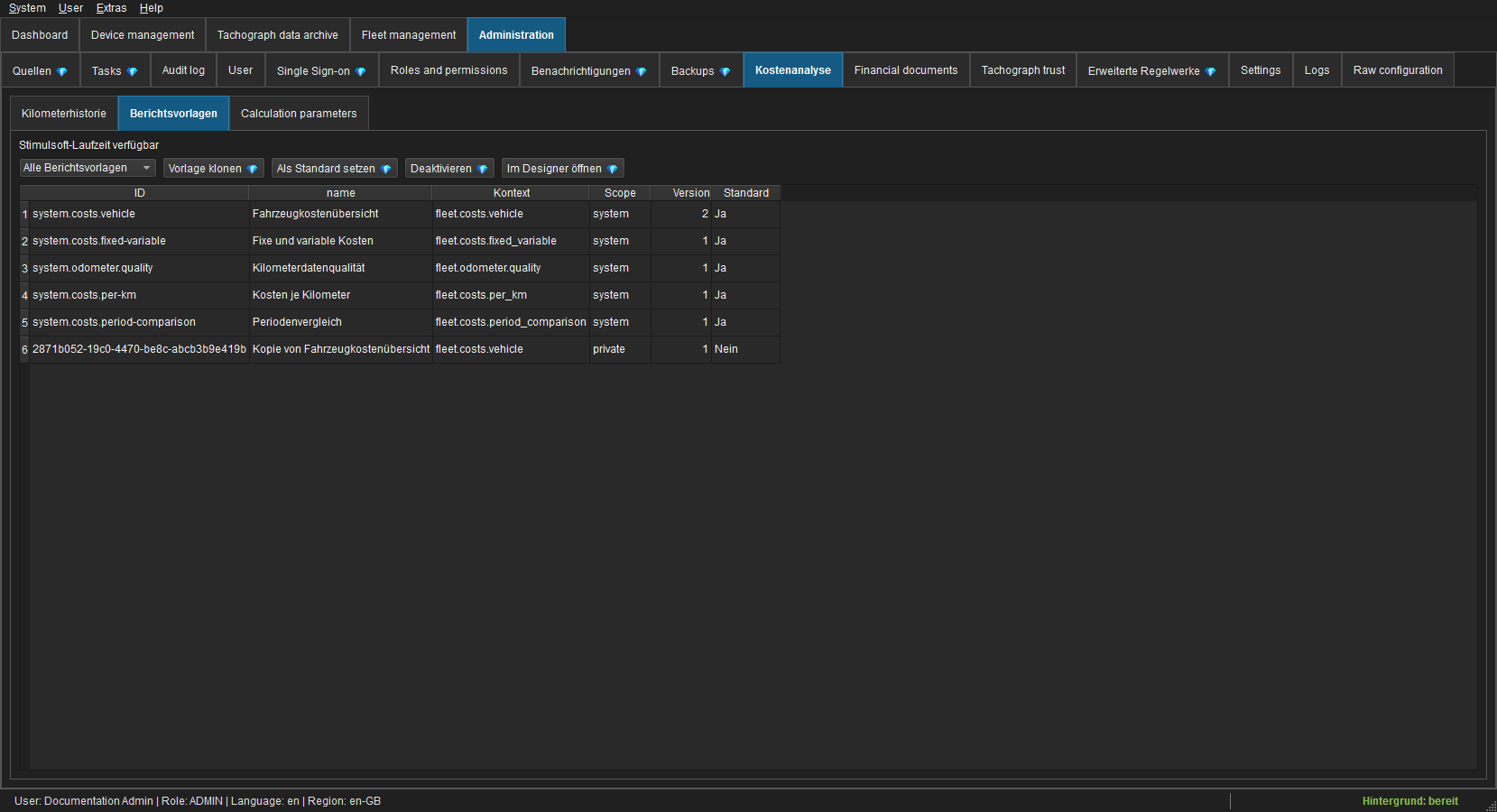Screen dimensions: 1497x812
Task: Select the Berichtsvorlagen sub-tab
Action: [173, 114]
